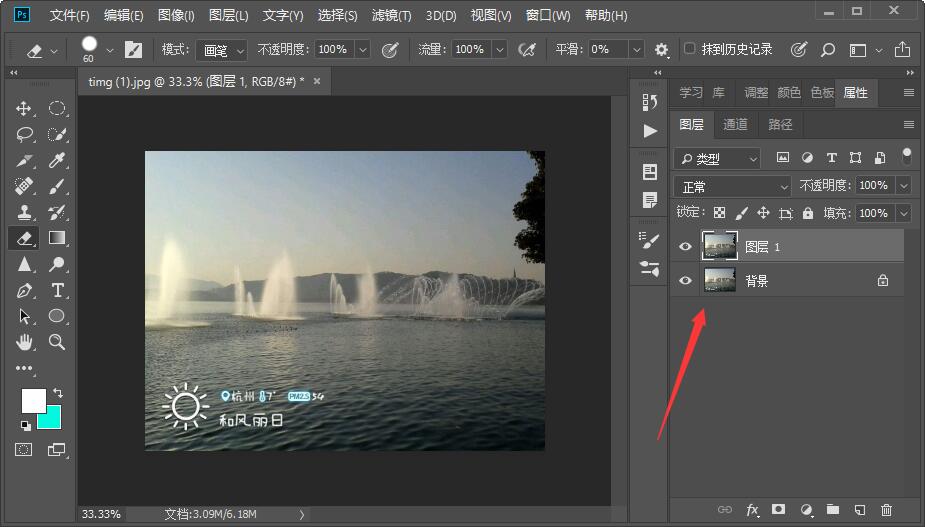Select the Zoom tool
The width and height of the screenshot is (925, 527).
[x=57, y=342]
